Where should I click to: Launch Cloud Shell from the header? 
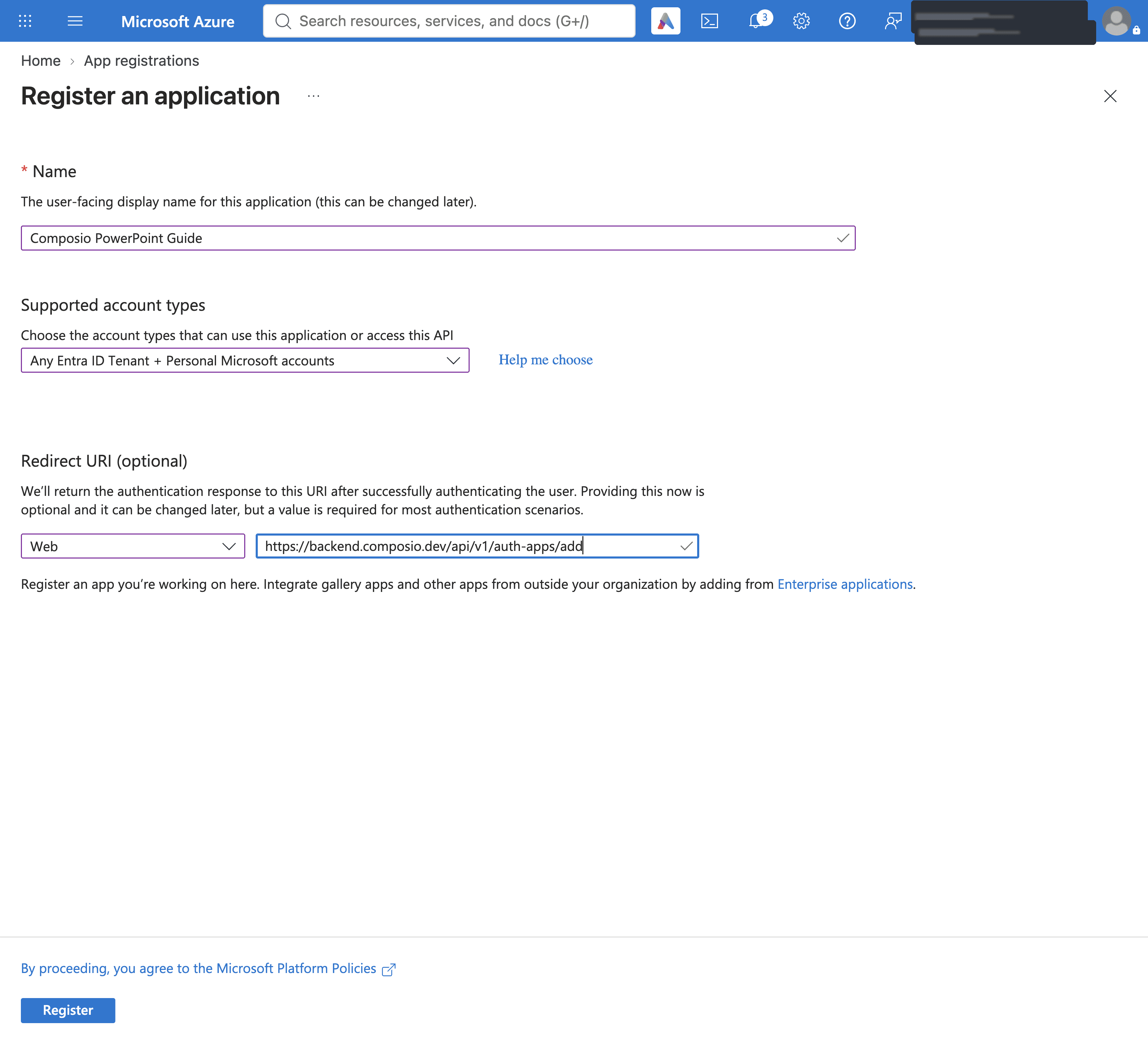point(710,21)
